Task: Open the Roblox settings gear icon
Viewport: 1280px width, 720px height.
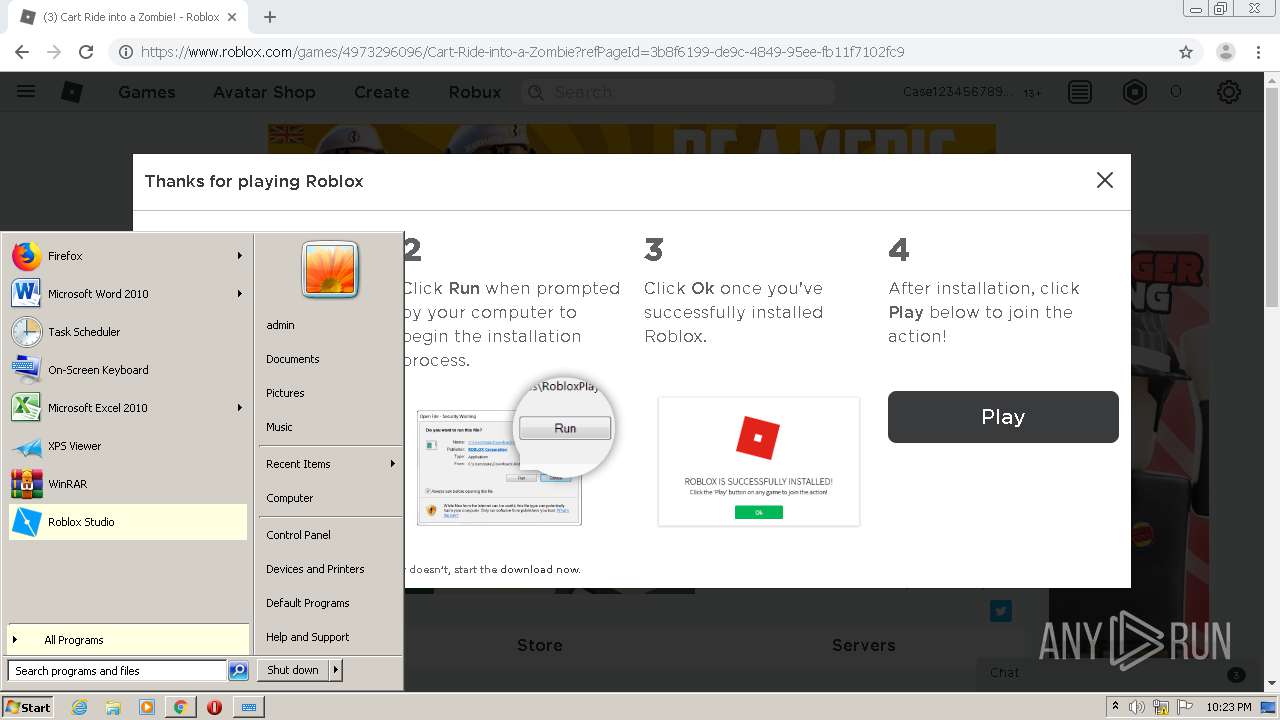Action: [x=1229, y=92]
